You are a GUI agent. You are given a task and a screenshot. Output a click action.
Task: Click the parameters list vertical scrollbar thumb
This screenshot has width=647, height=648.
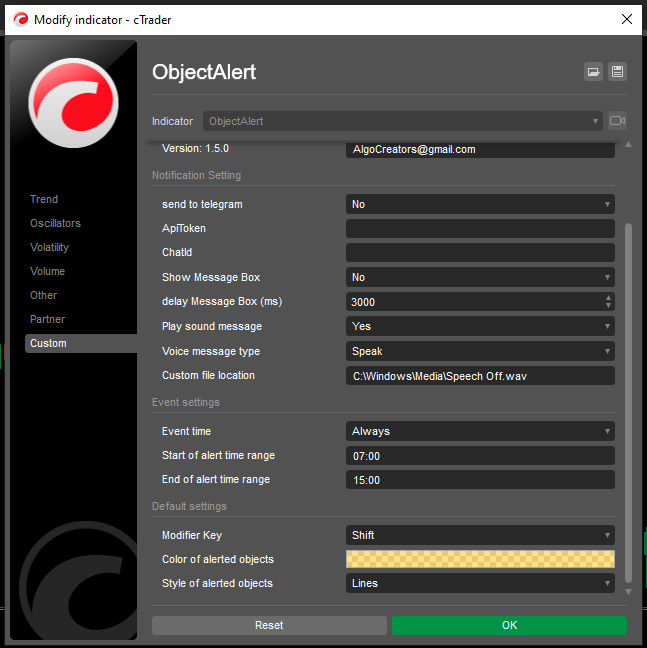[x=628, y=403]
